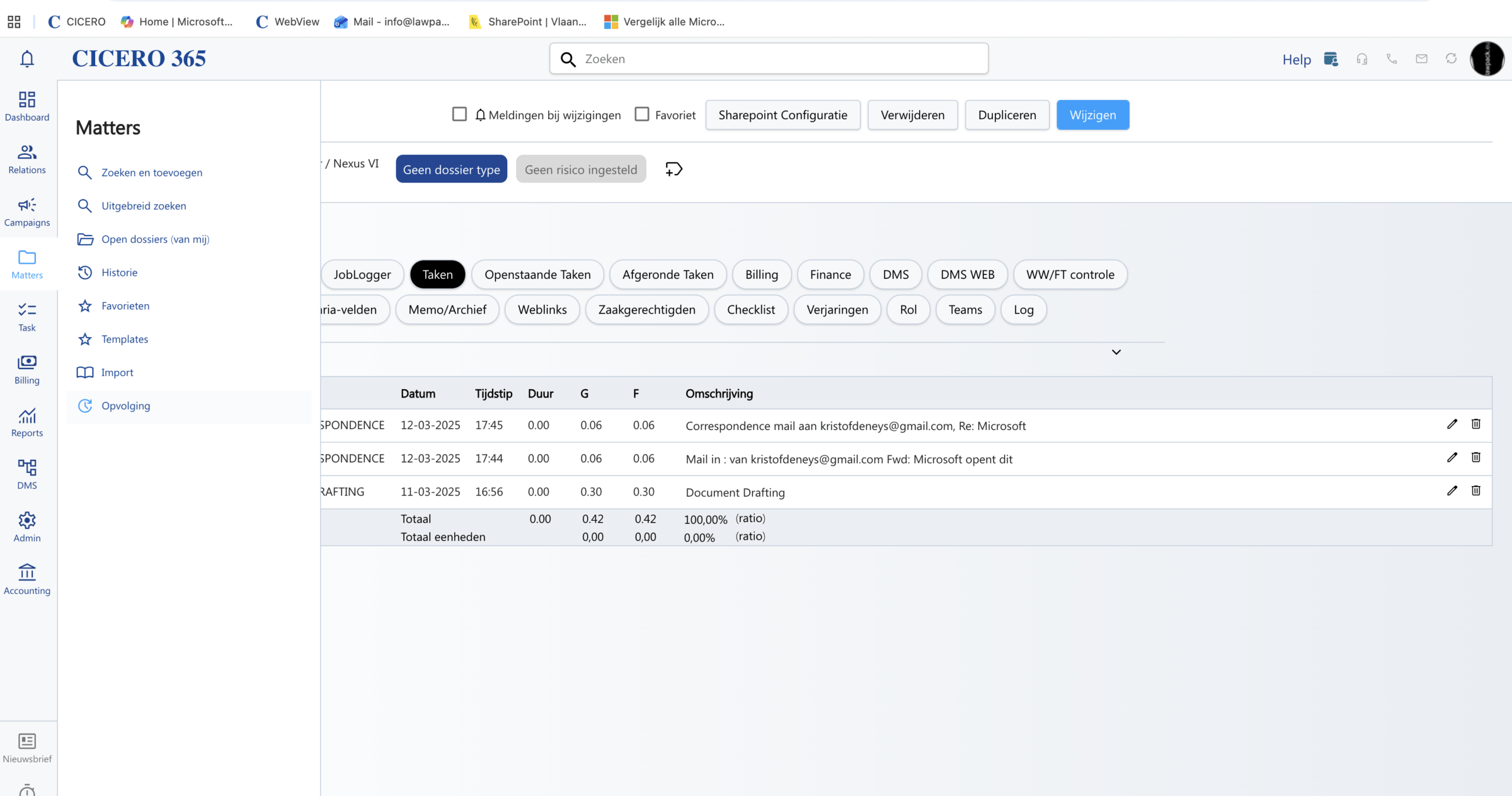The image size is (1512, 796).
Task: Open the Reports sidebar icon
Action: (27, 422)
